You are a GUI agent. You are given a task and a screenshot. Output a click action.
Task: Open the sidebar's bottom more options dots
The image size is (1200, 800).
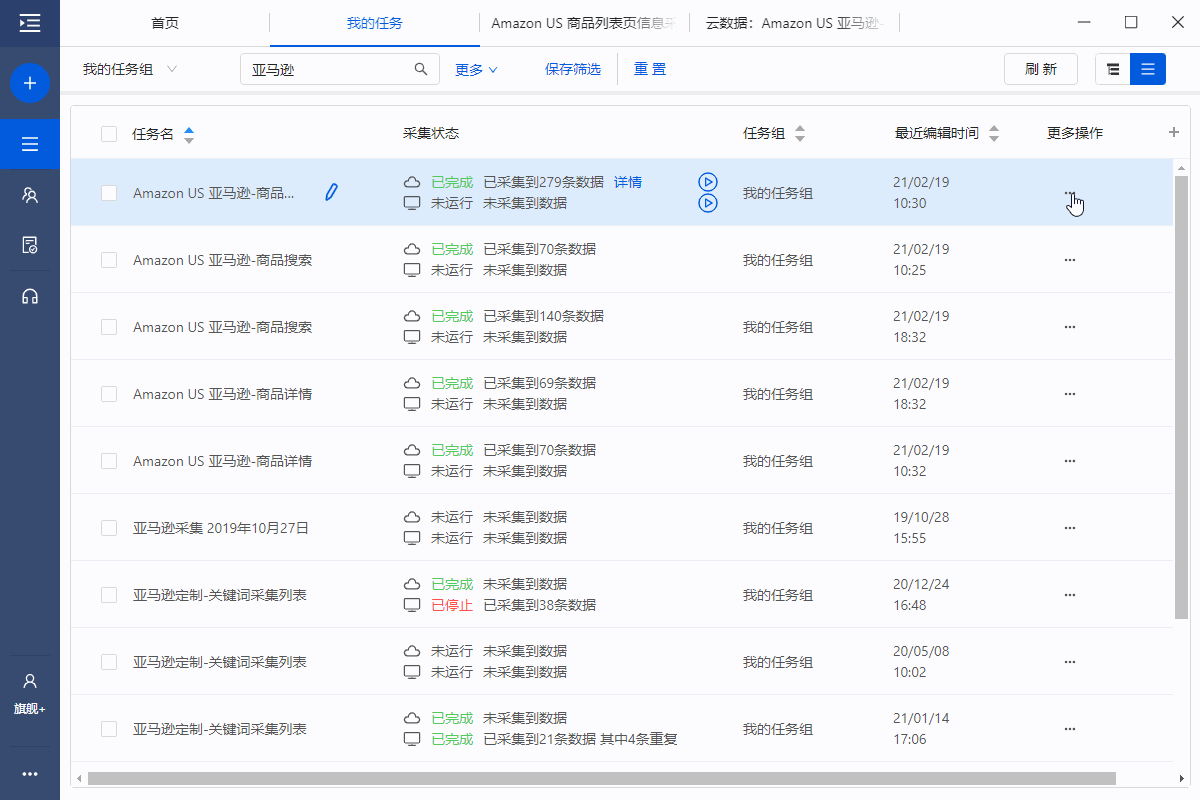coord(30,773)
